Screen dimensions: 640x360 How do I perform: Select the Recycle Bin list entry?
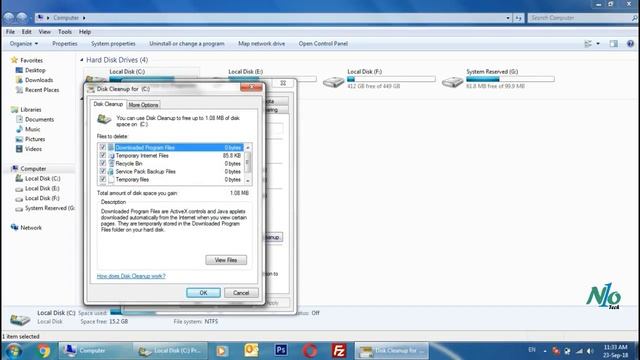click(171, 163)
